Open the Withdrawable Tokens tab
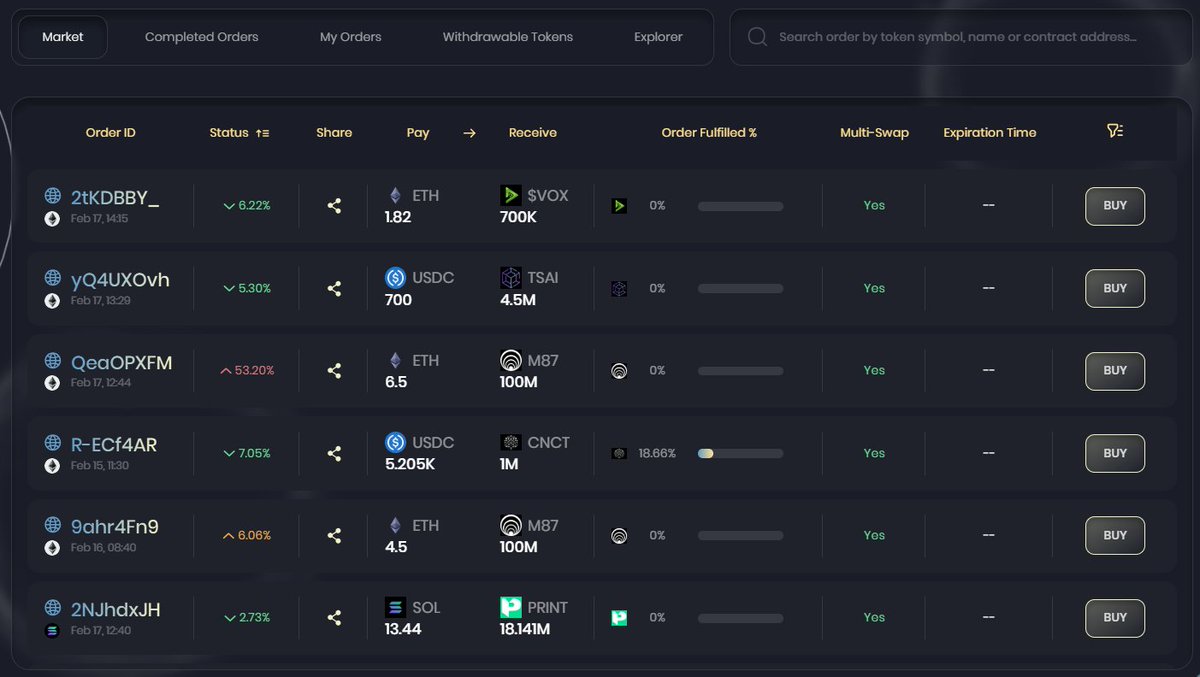1200x677 pixels. point(508,37)
